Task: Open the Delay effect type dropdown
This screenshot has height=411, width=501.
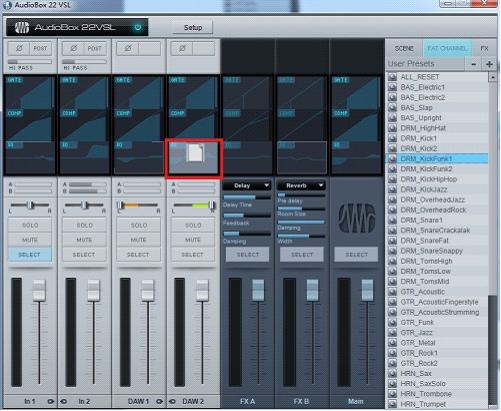Action: pyautogui.click(x=247, y=186)
